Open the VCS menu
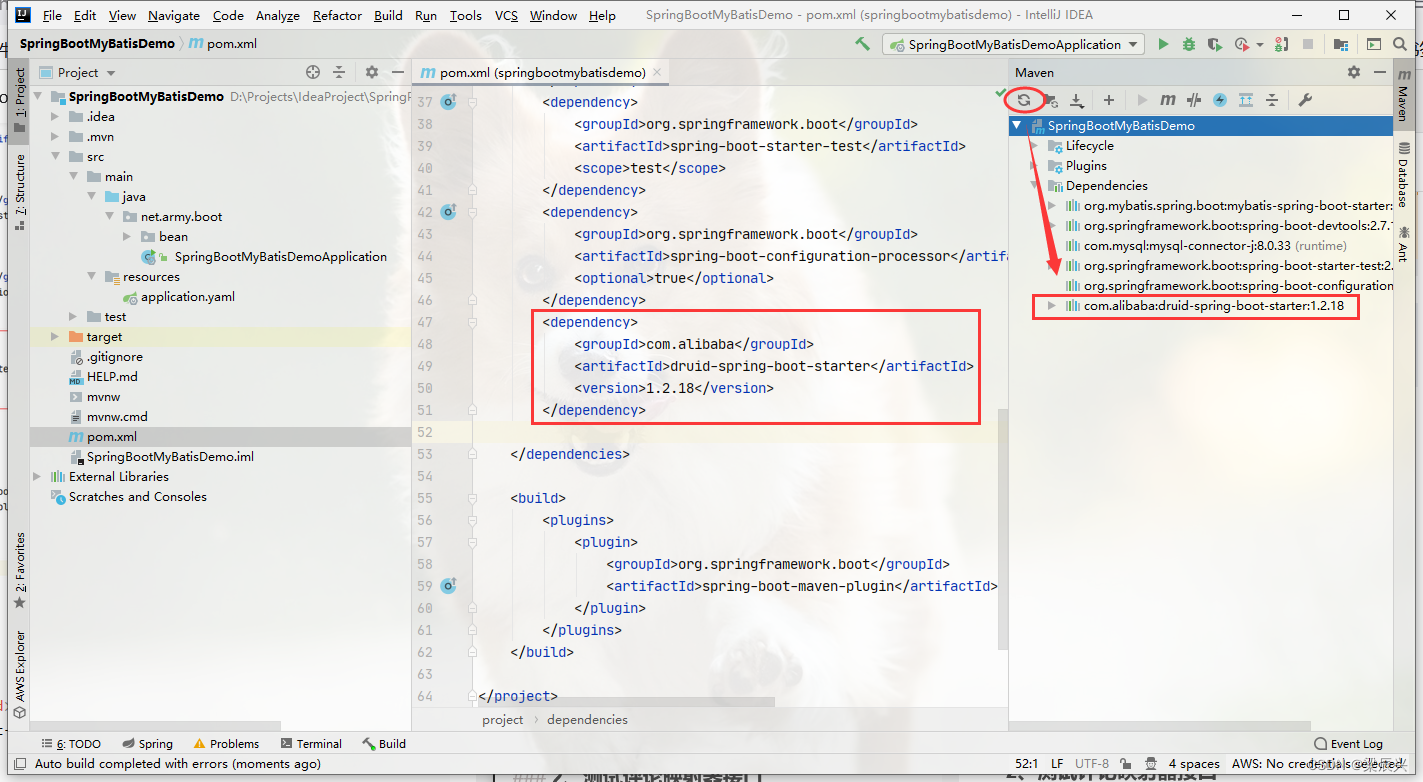The width and height of the screenshot is (1423, 782). (x=506, y=16)
